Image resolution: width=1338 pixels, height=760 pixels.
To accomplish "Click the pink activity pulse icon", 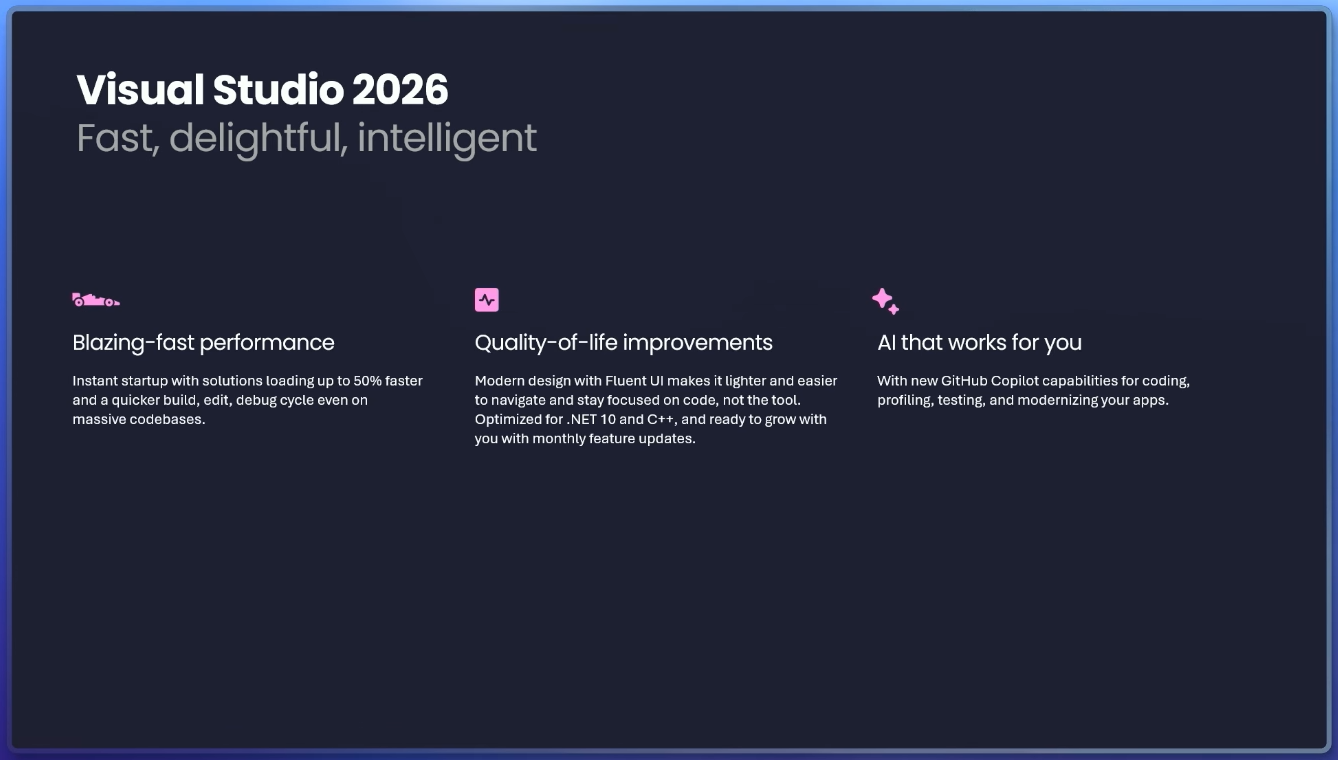I will coord(487,300).
